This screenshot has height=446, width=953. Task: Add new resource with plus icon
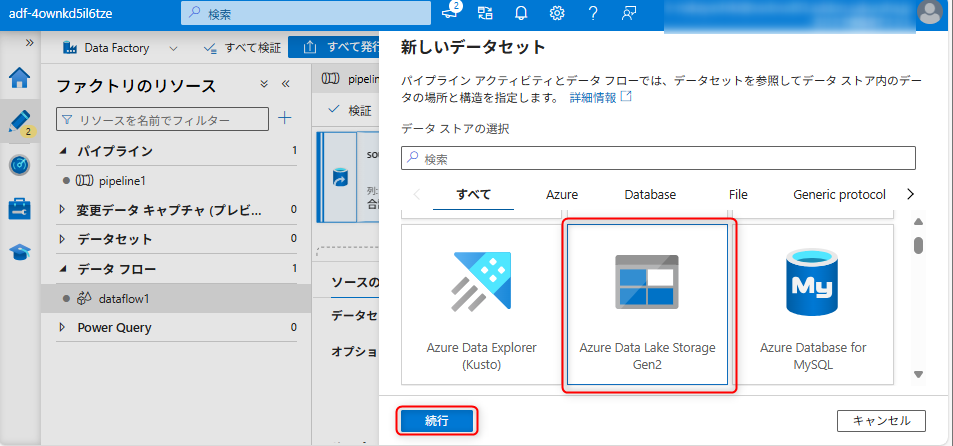(x=284, y=118)
